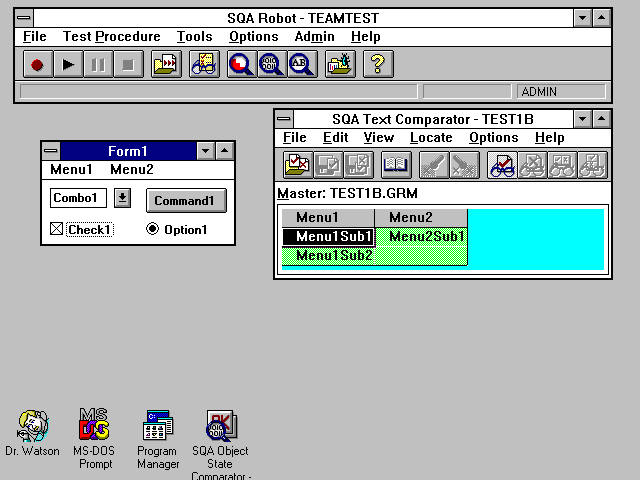
Task: Click the red magnifier comparator icon in Robot toolbar
Action: (x=241, y=65)
